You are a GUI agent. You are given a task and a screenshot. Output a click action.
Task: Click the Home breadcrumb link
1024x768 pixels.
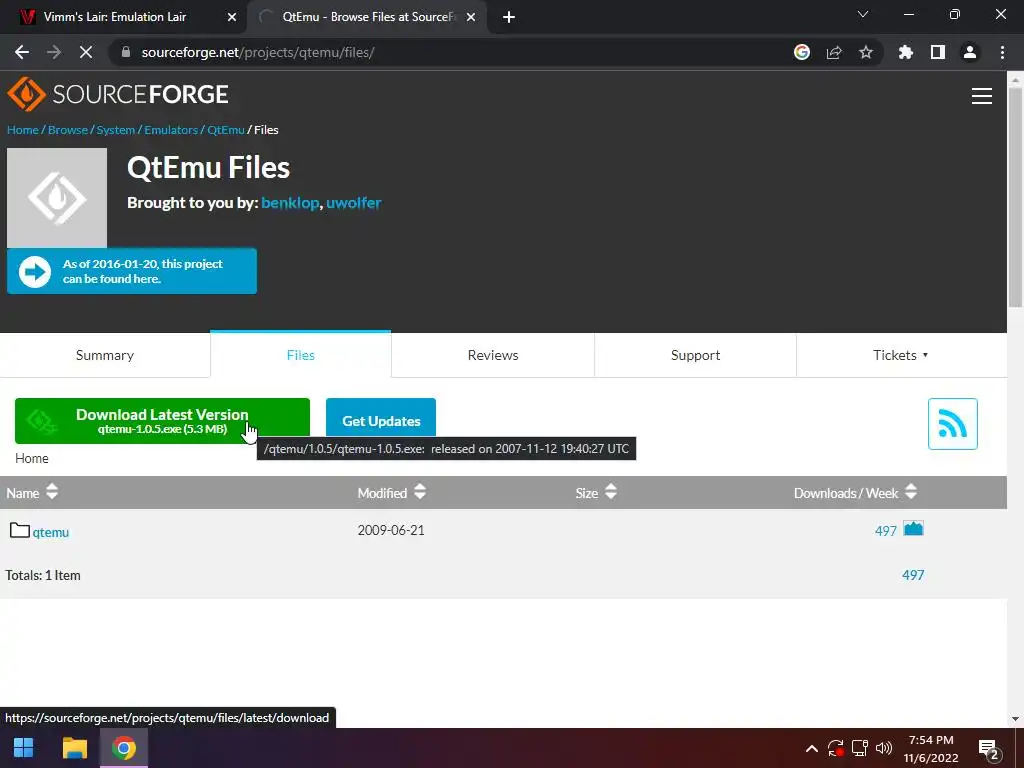pyautogui.click(x=22, y=130)
